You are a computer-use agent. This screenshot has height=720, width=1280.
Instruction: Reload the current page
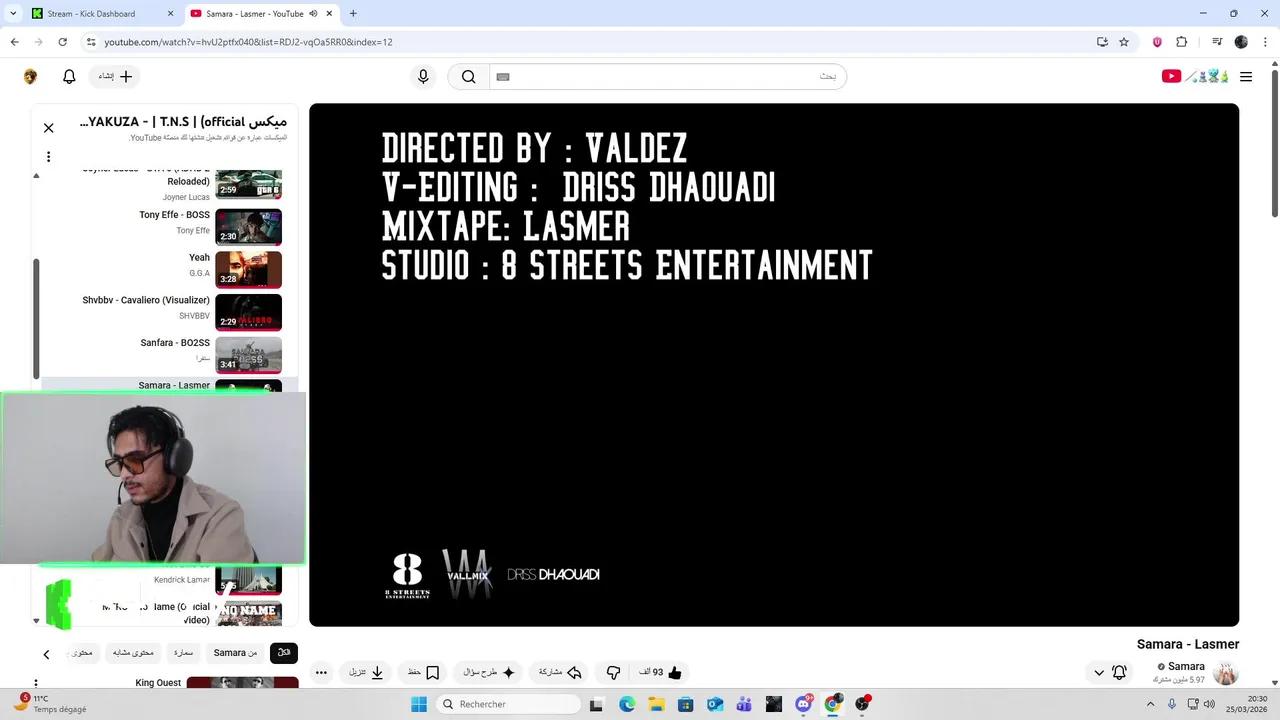tap(62, 42)
